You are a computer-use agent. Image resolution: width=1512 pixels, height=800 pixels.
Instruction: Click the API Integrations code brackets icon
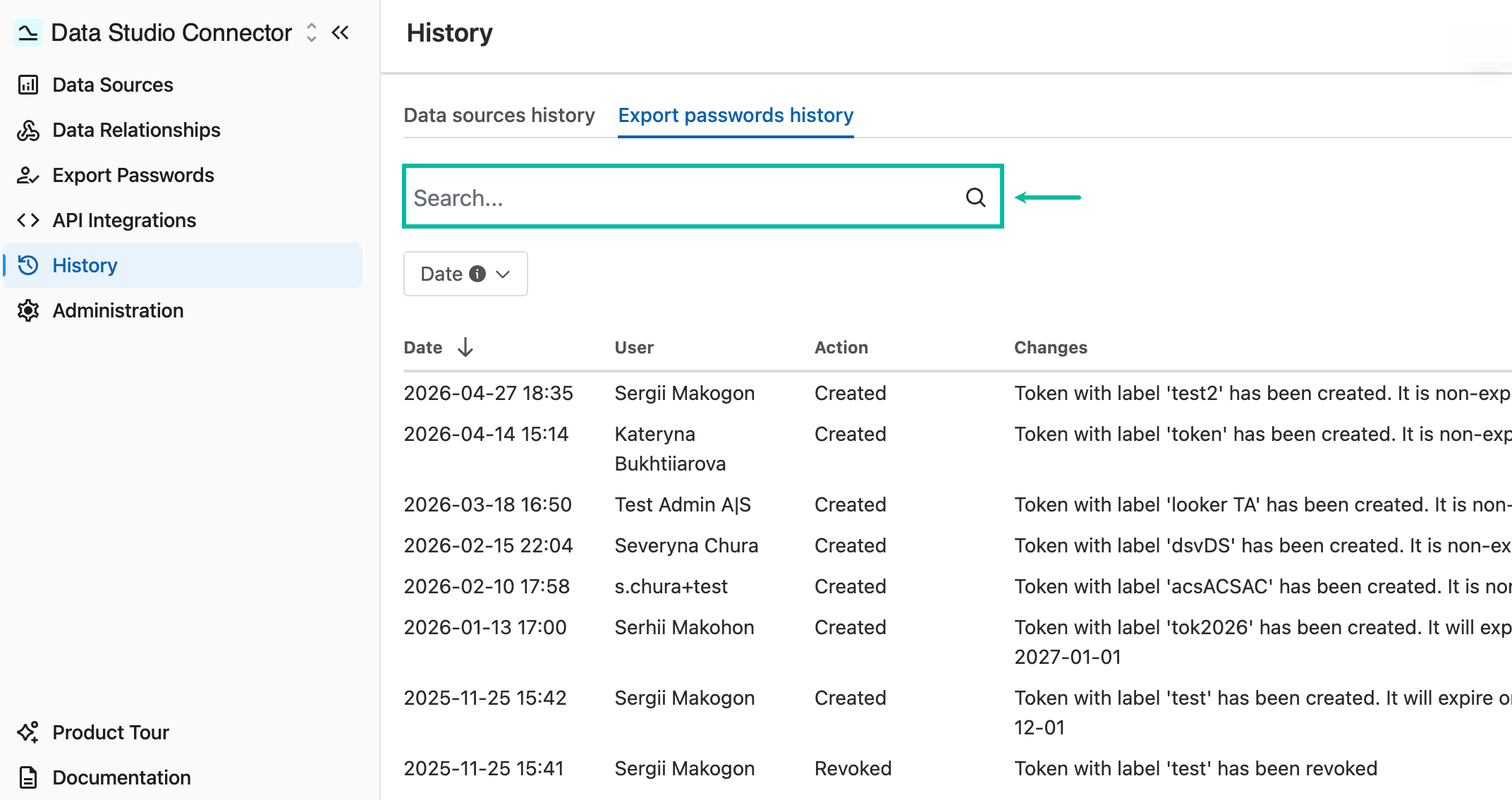click(28, 220)
